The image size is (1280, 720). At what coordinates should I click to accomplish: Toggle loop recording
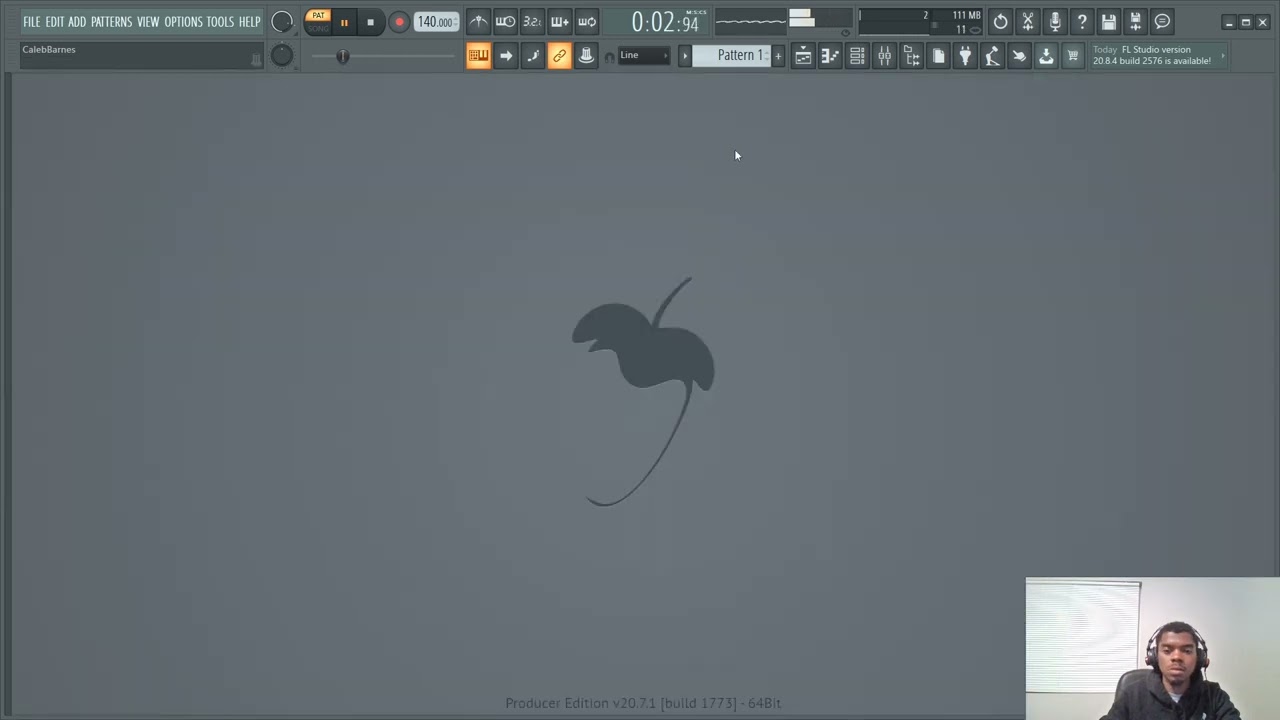tap(586, 22)
